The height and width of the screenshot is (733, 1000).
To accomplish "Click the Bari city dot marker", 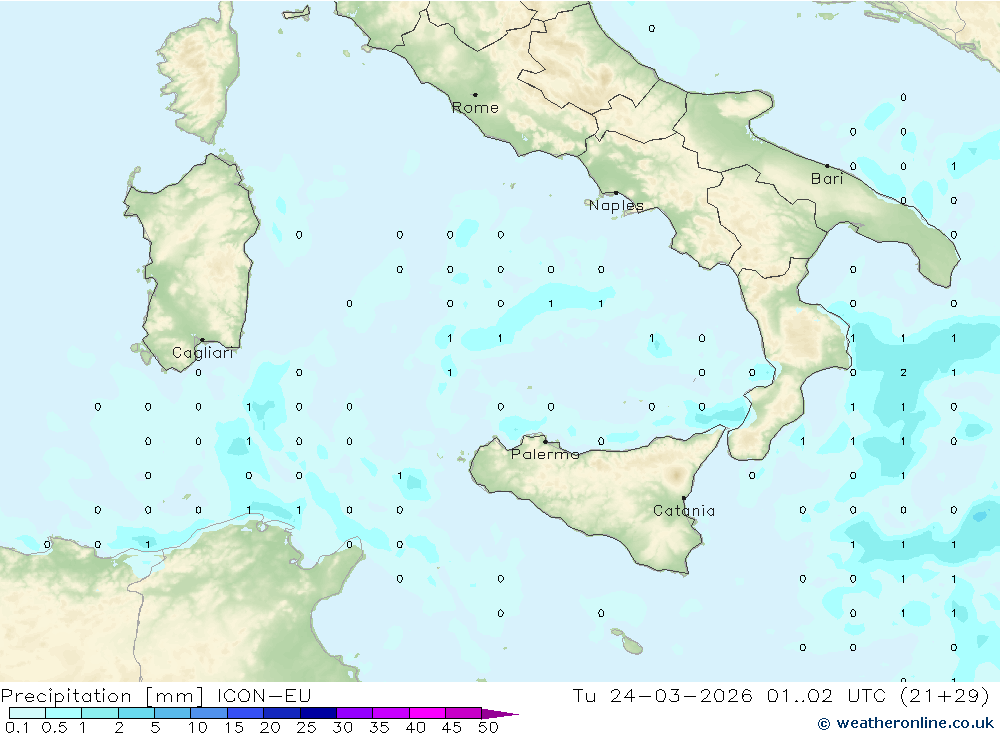I will click(x=827, y=166).
